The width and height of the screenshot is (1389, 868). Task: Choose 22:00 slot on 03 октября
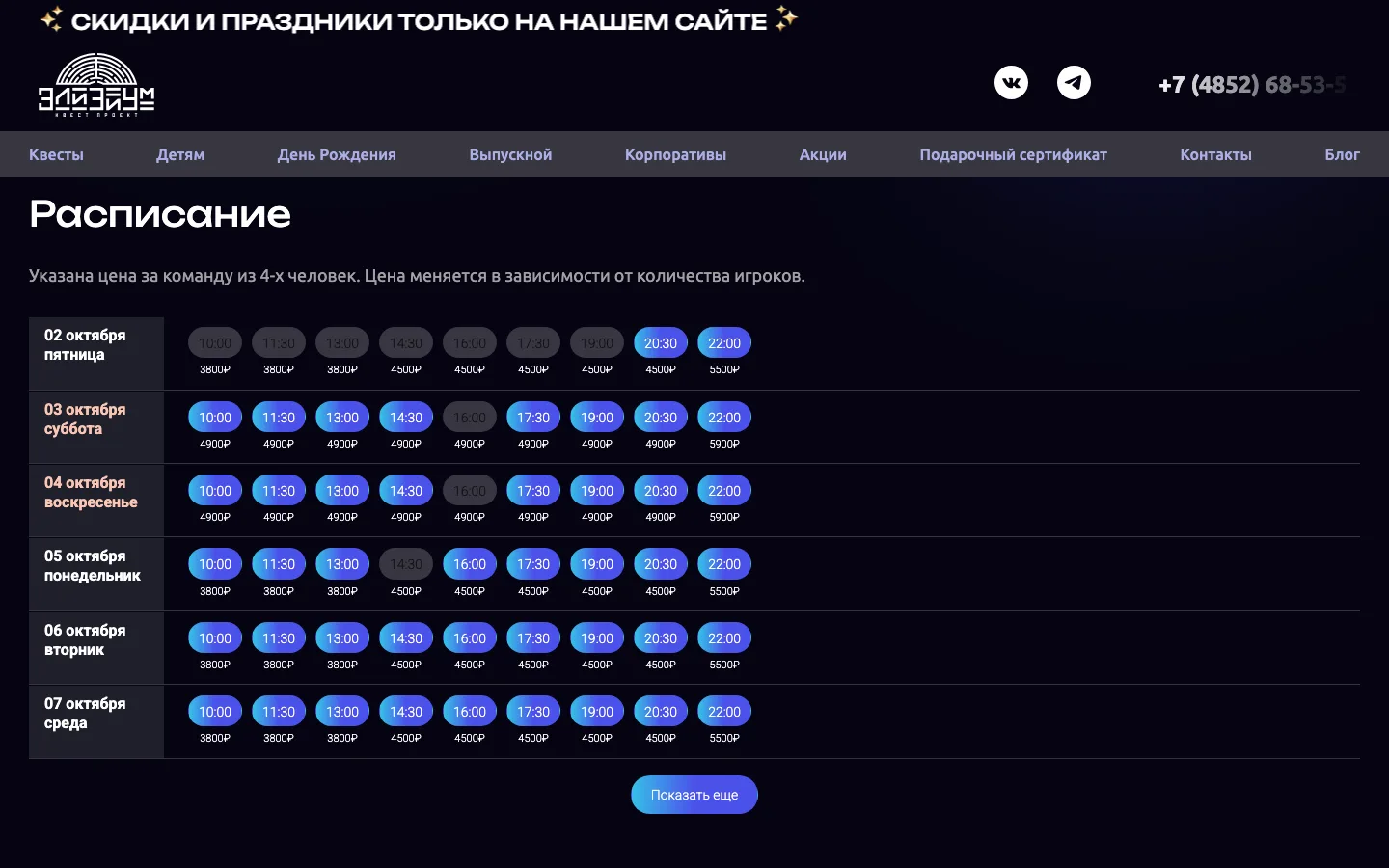coord(724,418)
